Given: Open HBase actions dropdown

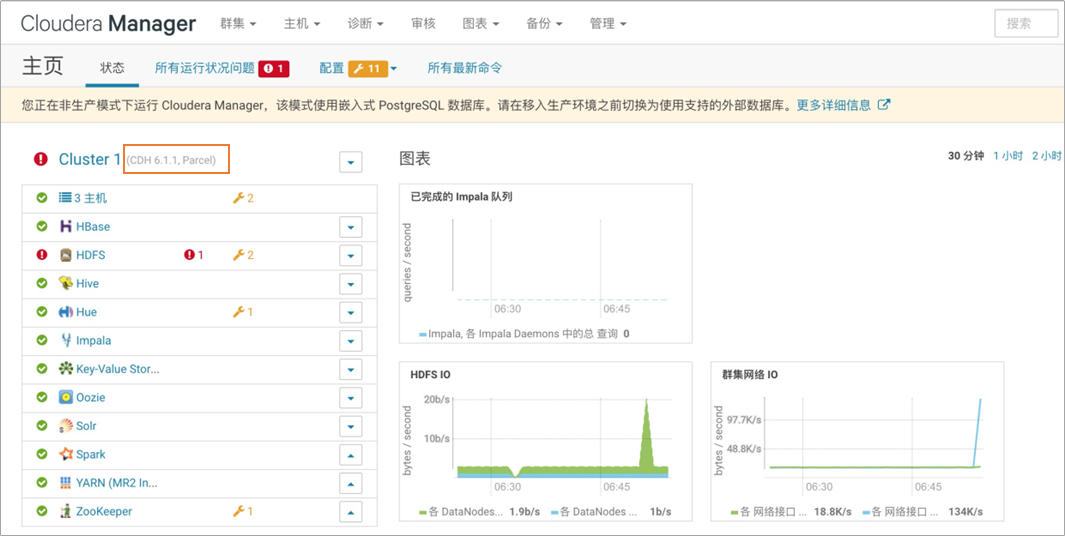Looking at the screenshot, I should tap(350, 227).
